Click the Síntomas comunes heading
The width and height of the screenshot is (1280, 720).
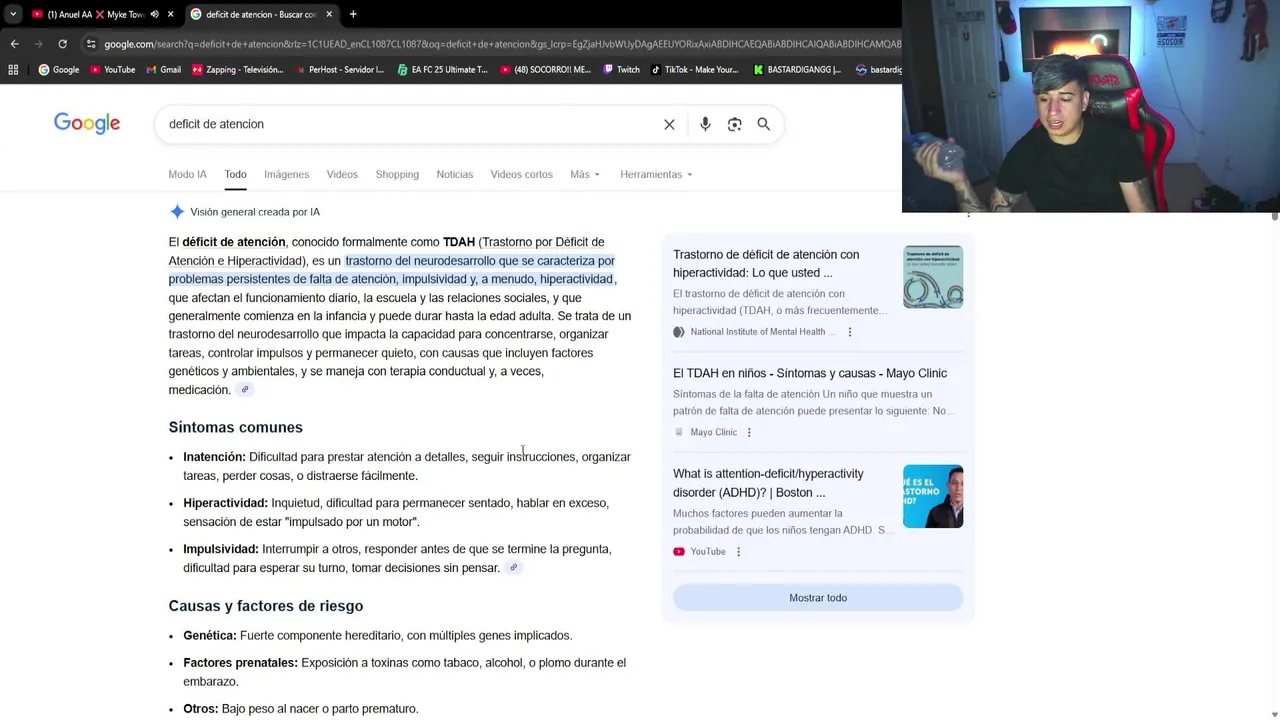click(x=236, y=427)
